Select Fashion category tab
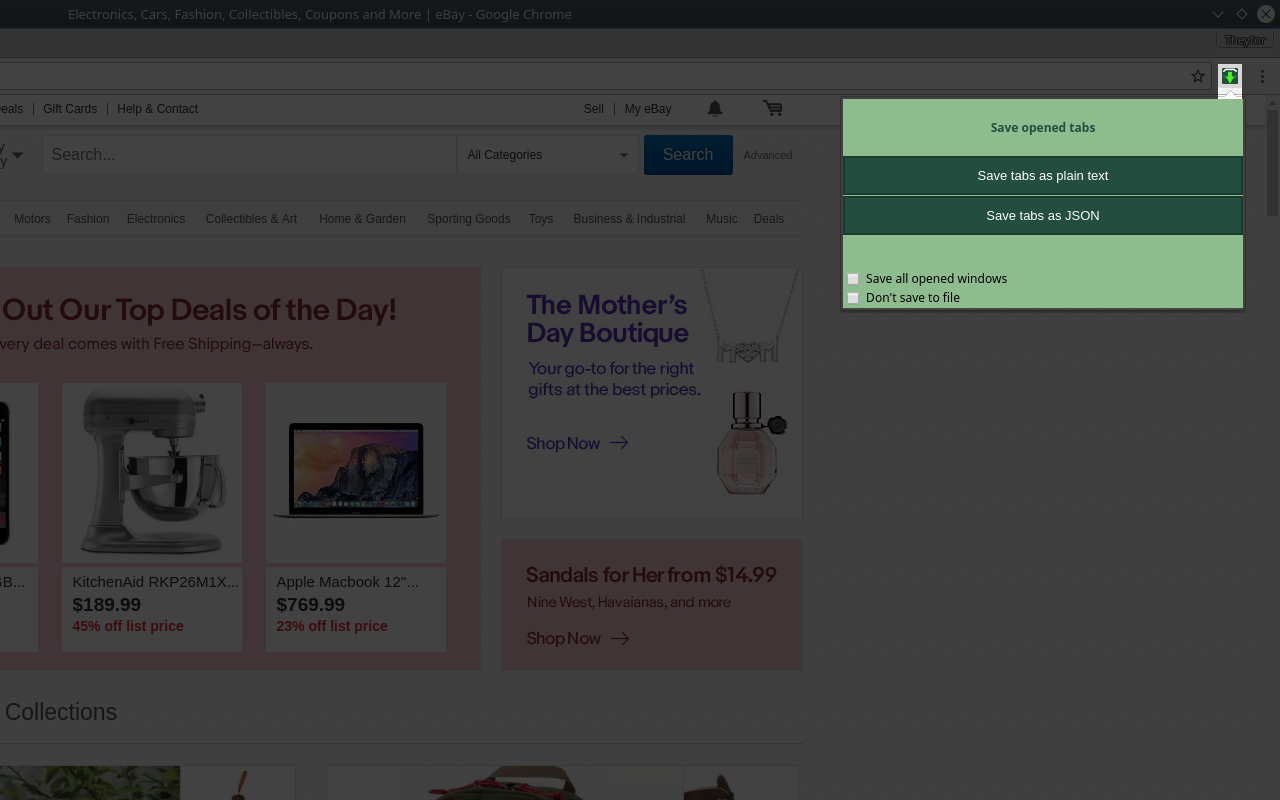The image size is (1280, 800). point(88,219)
